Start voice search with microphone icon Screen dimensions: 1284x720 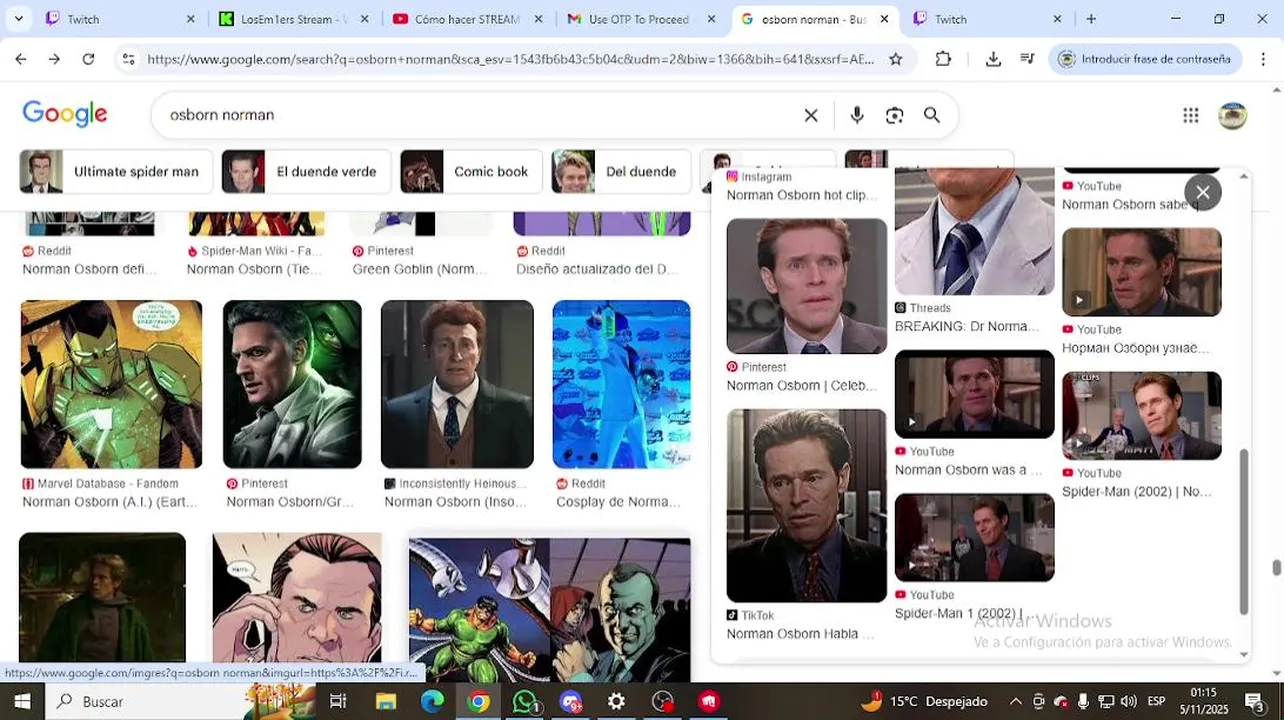coord(857,115)
